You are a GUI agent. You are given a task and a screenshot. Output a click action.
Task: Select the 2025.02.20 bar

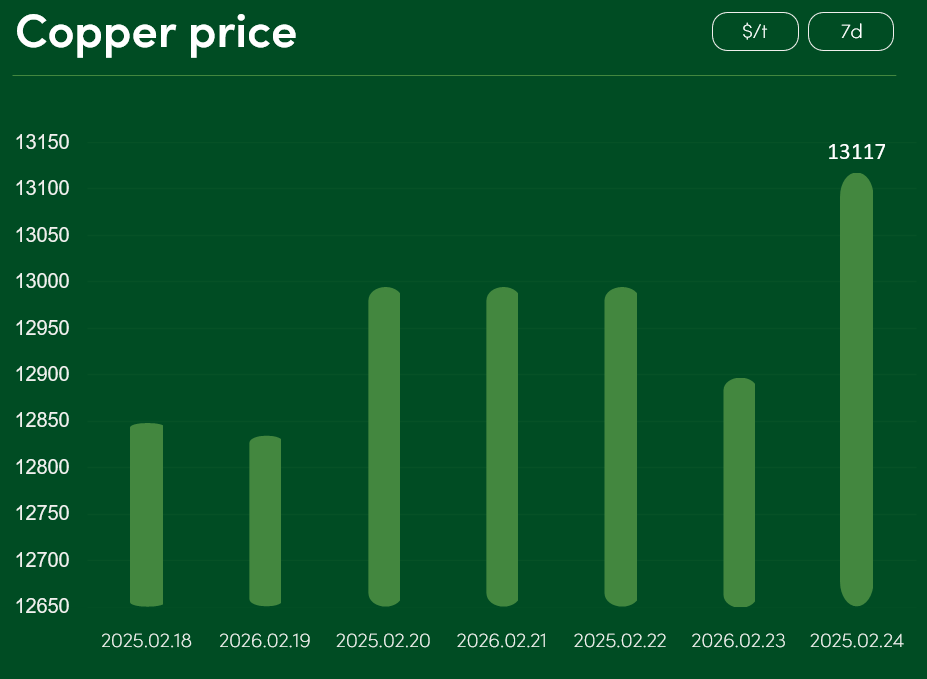click(384, 447)
